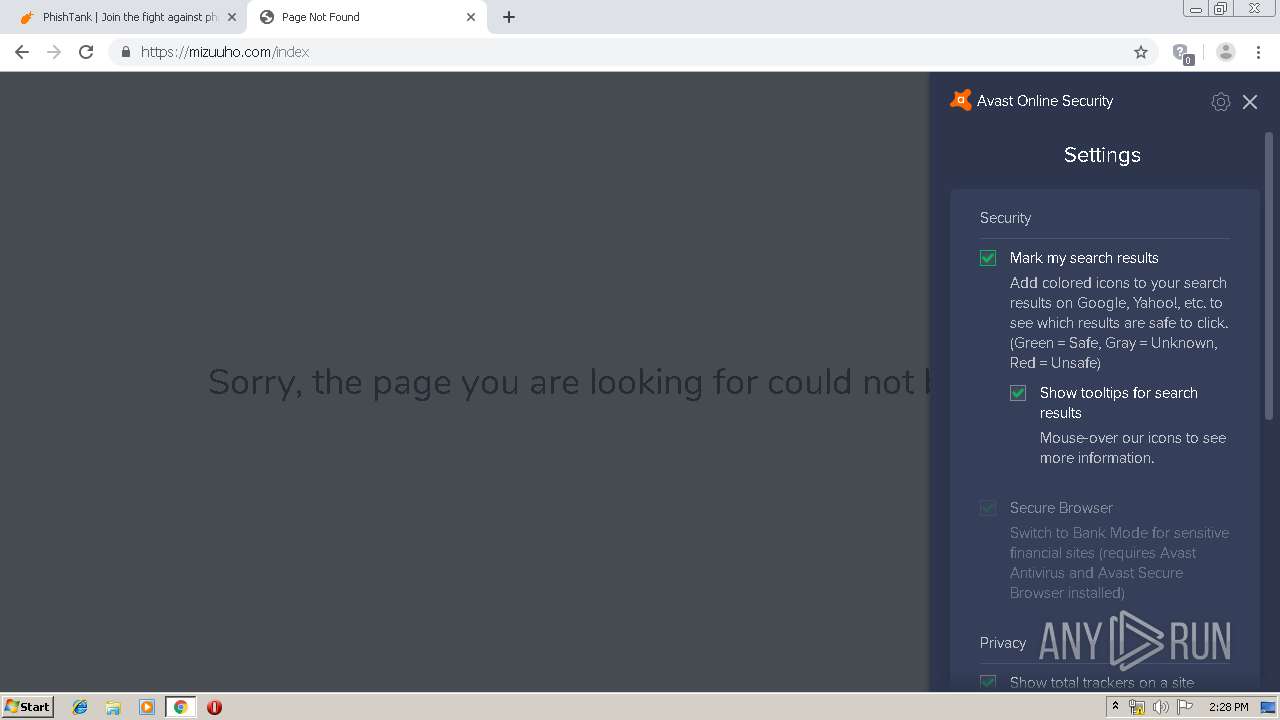Viewport: 1280px width, 720px height.
Task: Minimize the Chrome window
Action: coord(1195,9)
